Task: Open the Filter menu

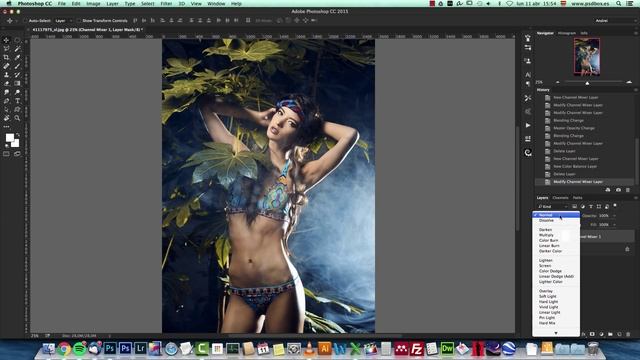Action: pos(166,4)
